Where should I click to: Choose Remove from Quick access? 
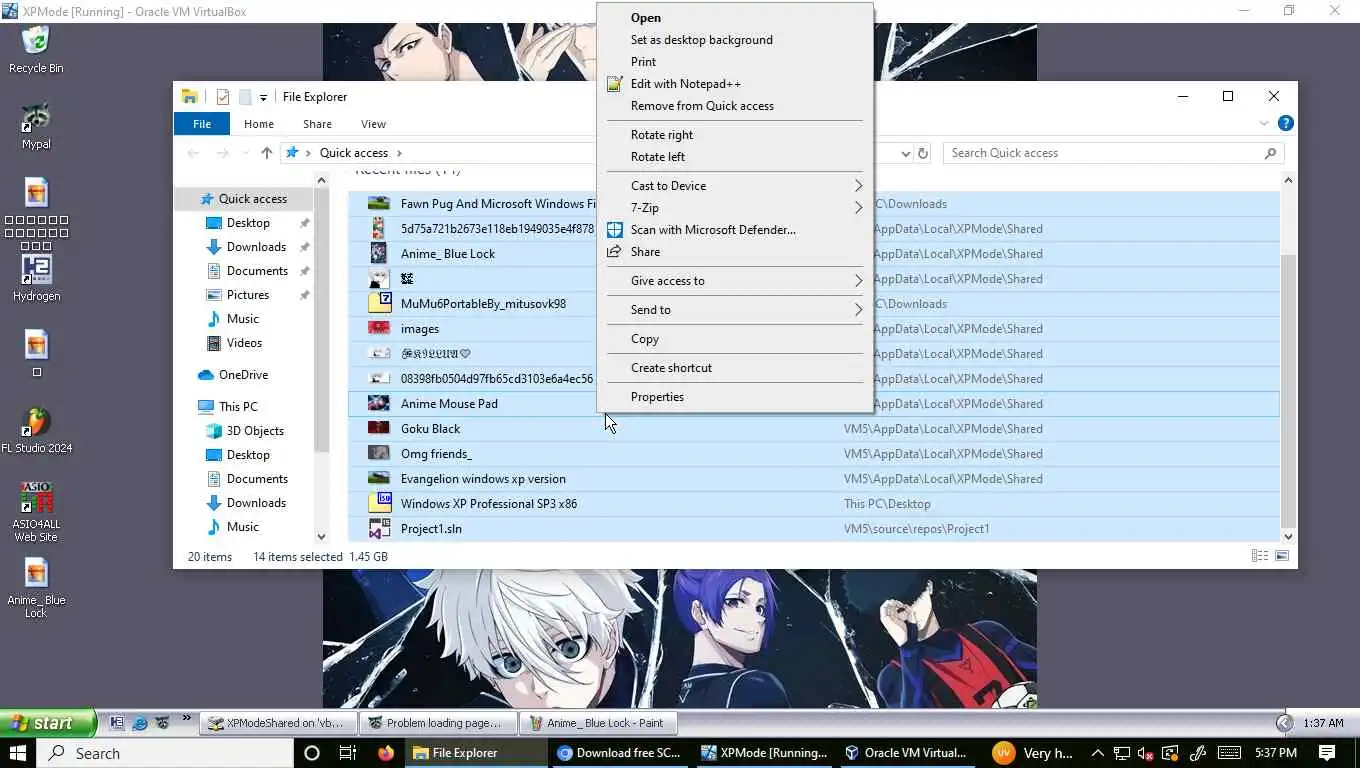(x=734, y=106)
